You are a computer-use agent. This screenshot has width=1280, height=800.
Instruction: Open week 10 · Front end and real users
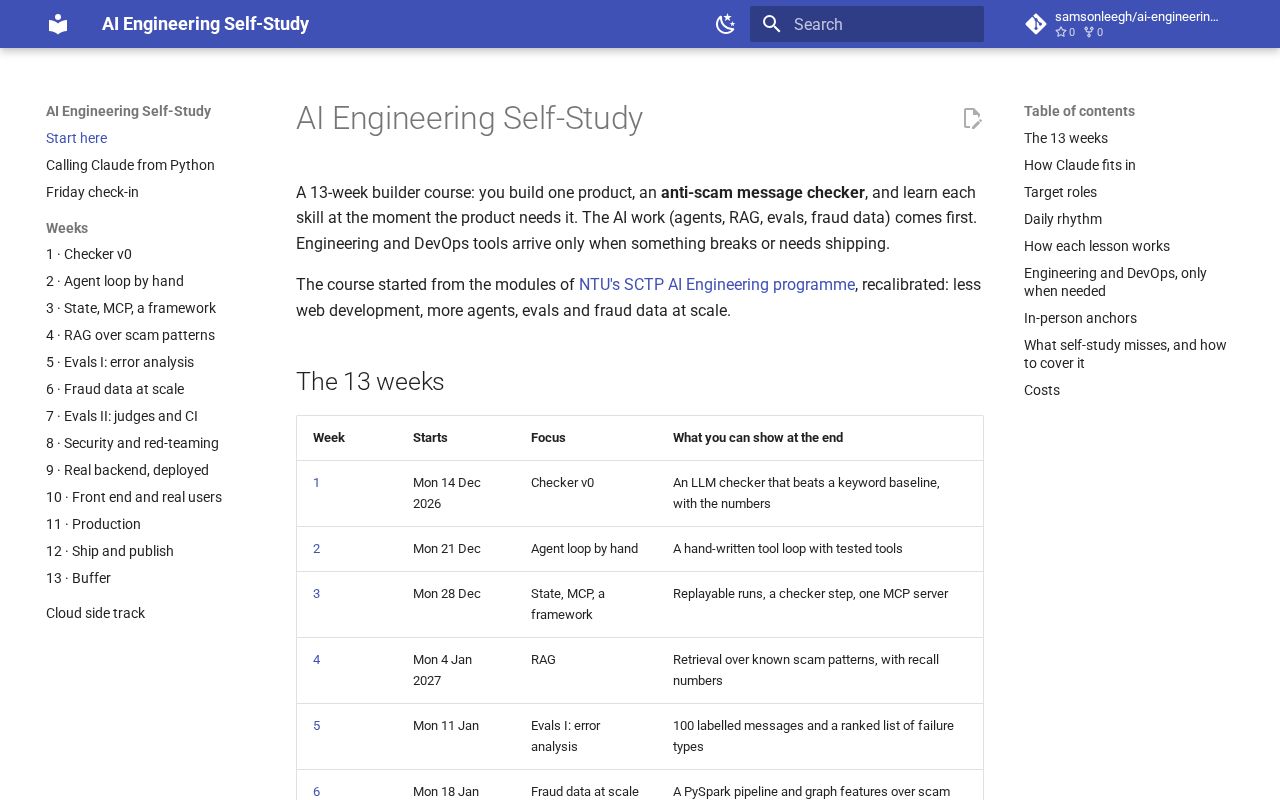click(x=134, y=497)
